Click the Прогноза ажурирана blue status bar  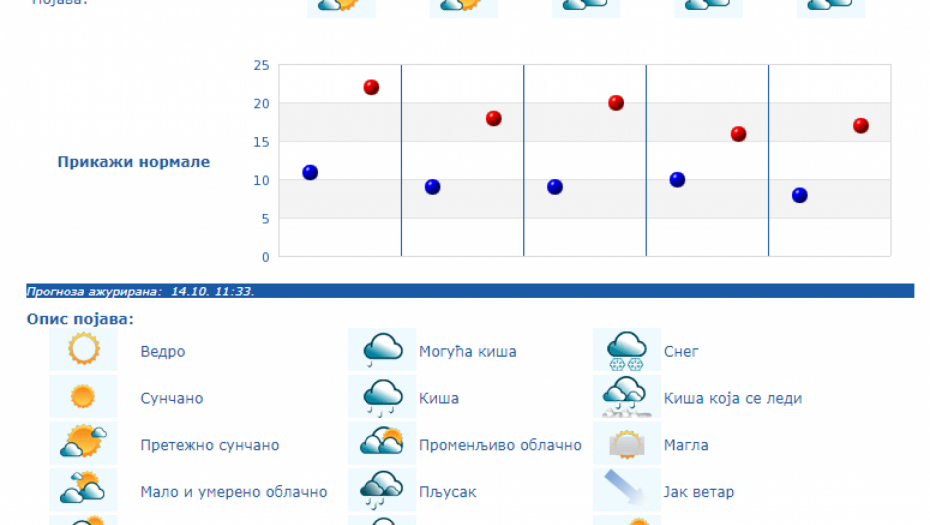[x=470, y=291]
